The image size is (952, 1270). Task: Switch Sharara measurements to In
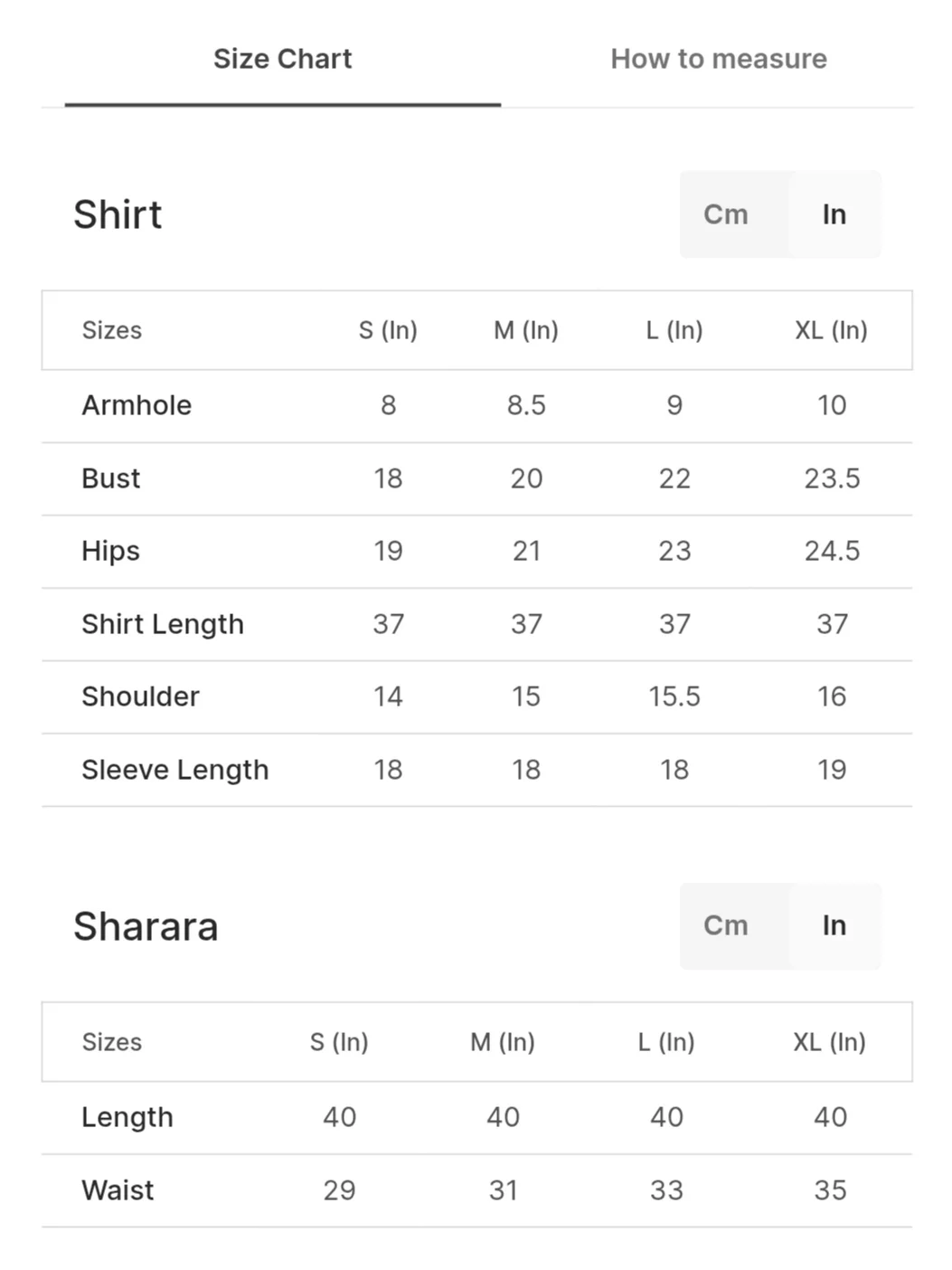coord(834,925)
